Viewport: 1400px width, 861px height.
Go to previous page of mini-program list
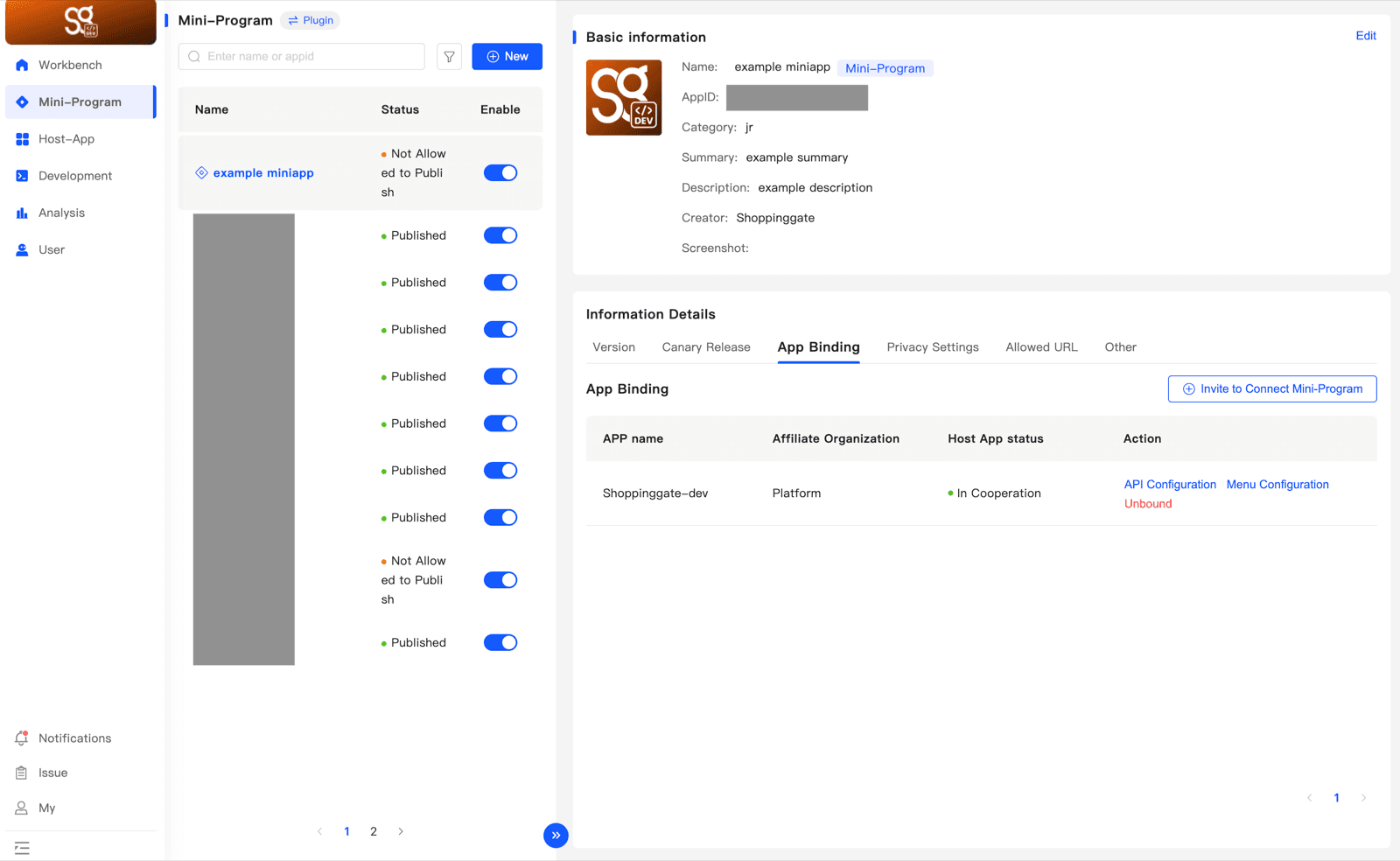320,831
